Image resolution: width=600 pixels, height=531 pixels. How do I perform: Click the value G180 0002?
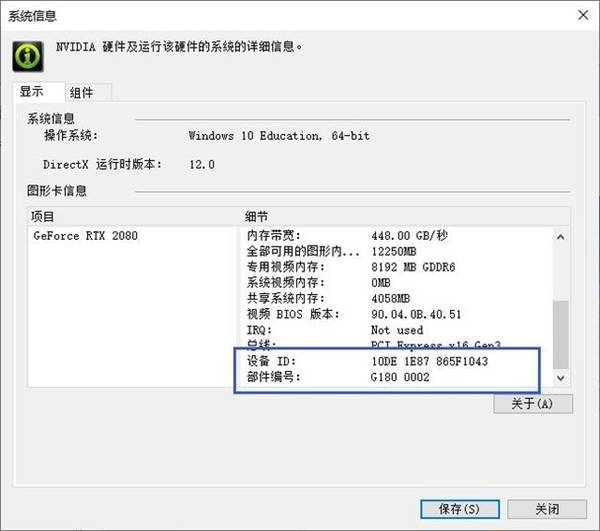pos(400,377)
